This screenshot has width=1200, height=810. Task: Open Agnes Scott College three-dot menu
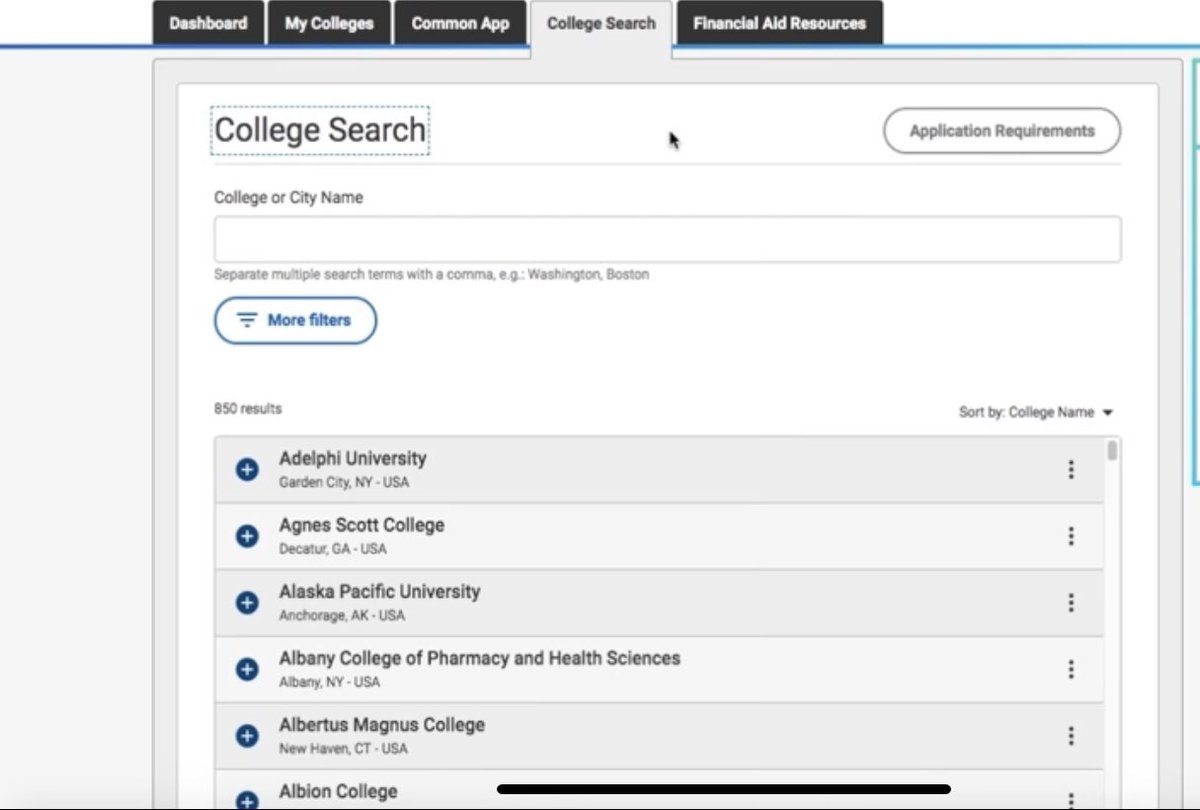point(1071,536)
